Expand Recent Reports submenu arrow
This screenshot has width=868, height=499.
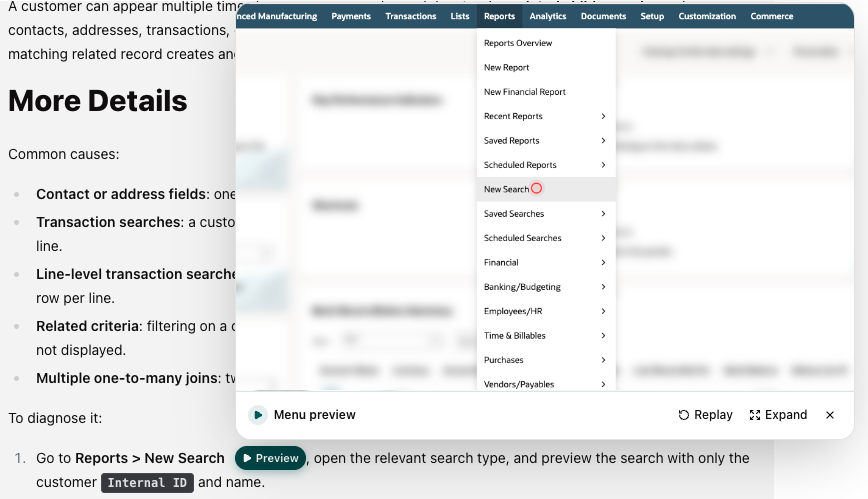coord(603,116)
